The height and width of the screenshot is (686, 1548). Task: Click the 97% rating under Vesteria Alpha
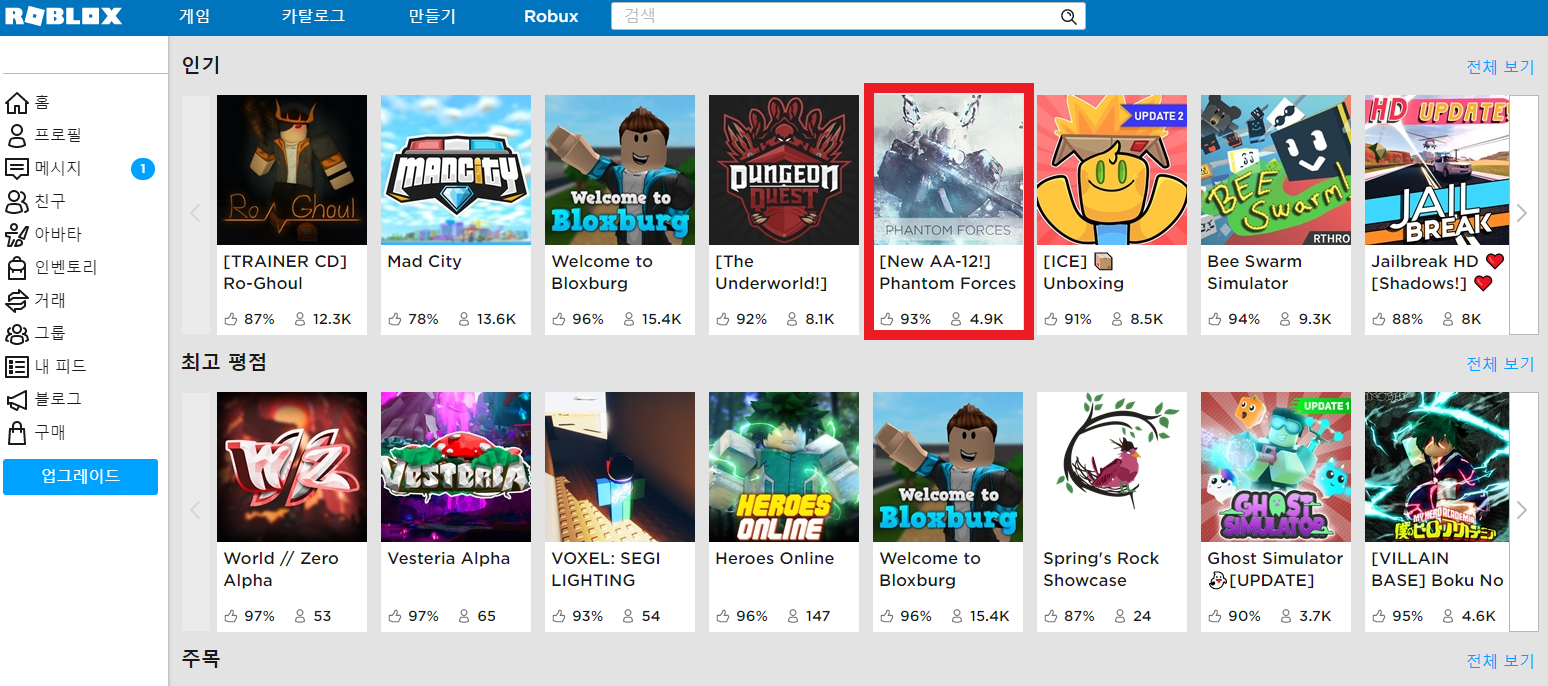[423, 616]
